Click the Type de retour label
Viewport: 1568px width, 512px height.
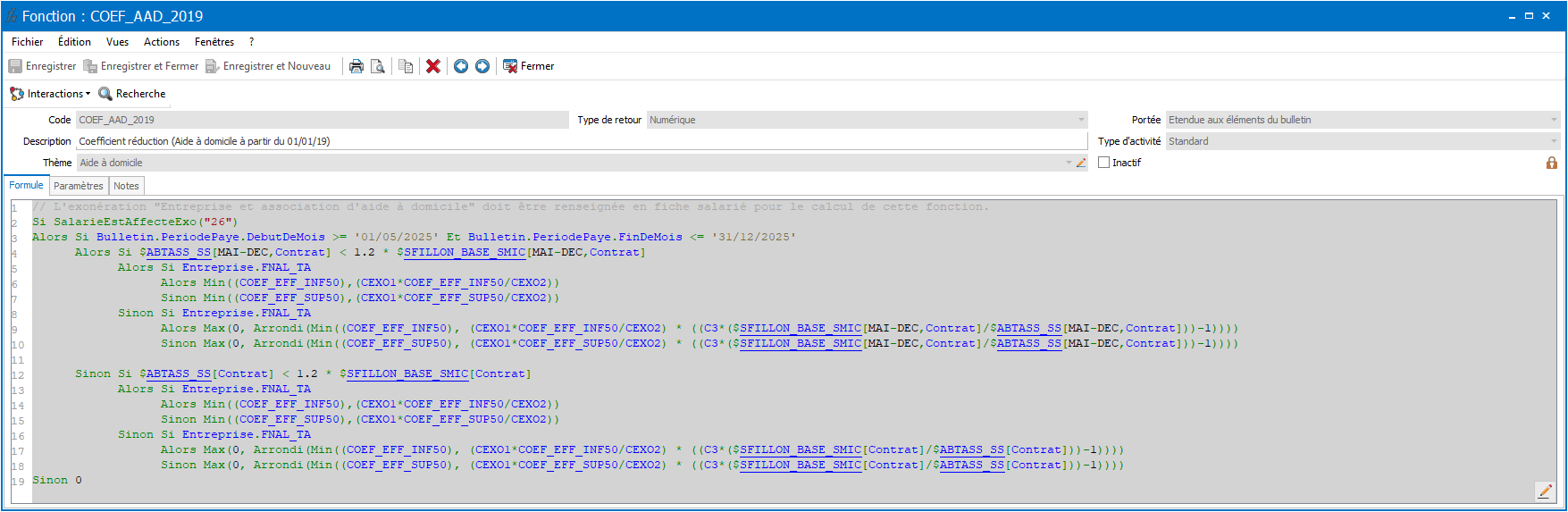click(x=609, y=120)
